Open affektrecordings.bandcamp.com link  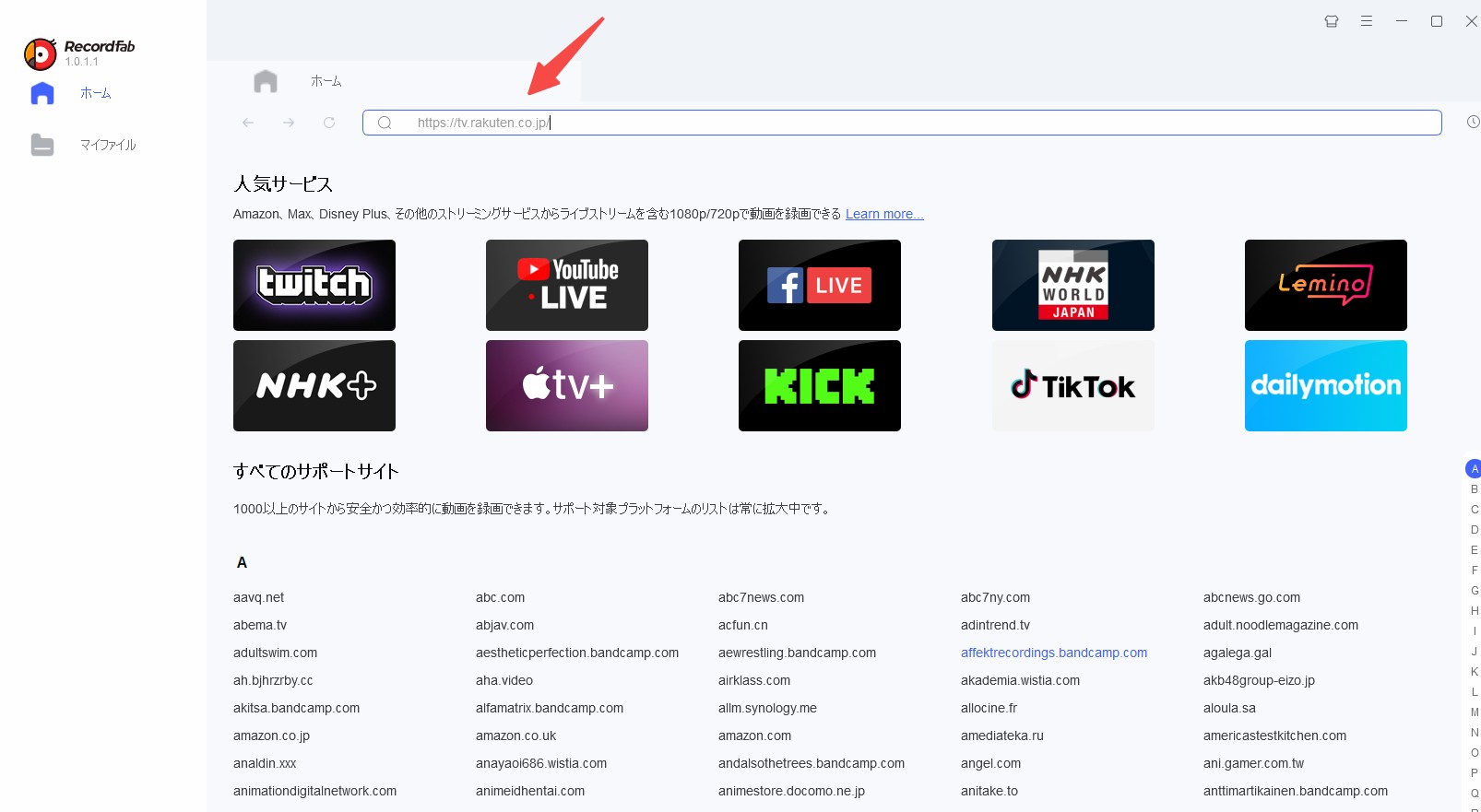1054,653
